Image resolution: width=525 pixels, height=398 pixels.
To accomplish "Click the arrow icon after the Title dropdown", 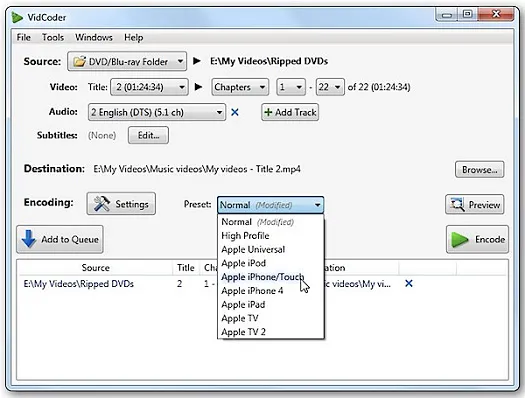I will coord(198,87).
